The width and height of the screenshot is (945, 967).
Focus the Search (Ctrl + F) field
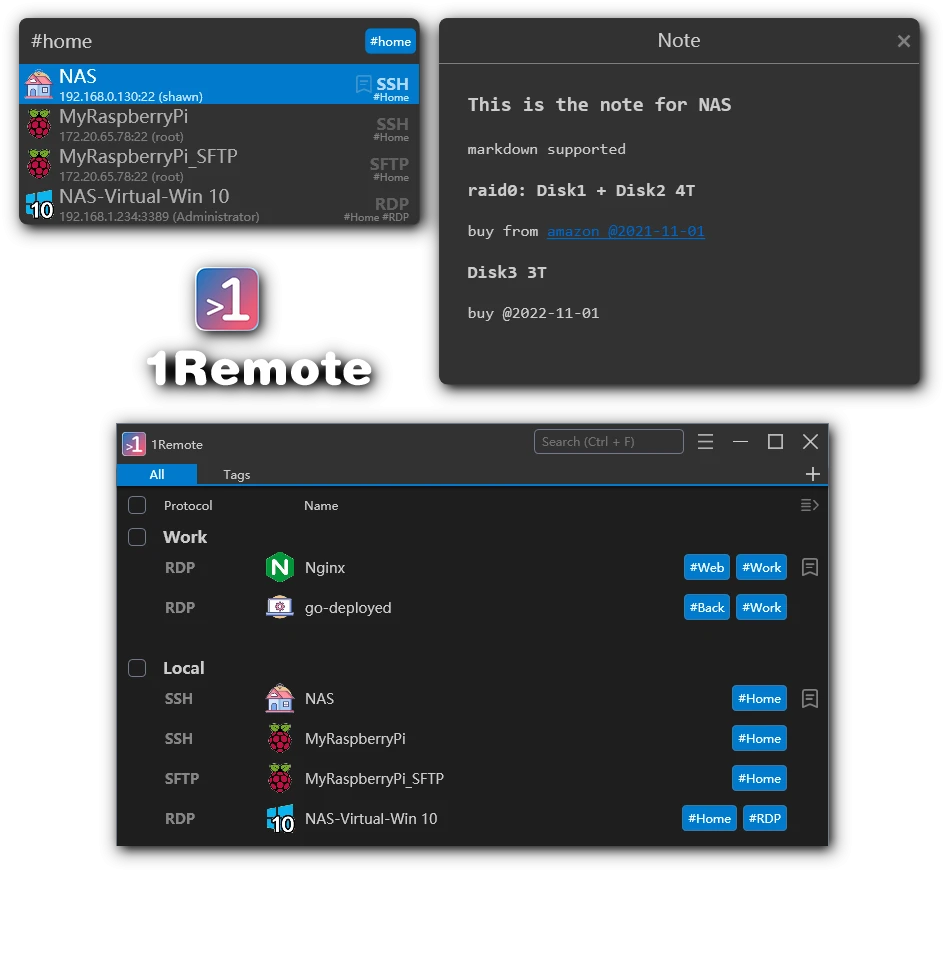[609, 442]
